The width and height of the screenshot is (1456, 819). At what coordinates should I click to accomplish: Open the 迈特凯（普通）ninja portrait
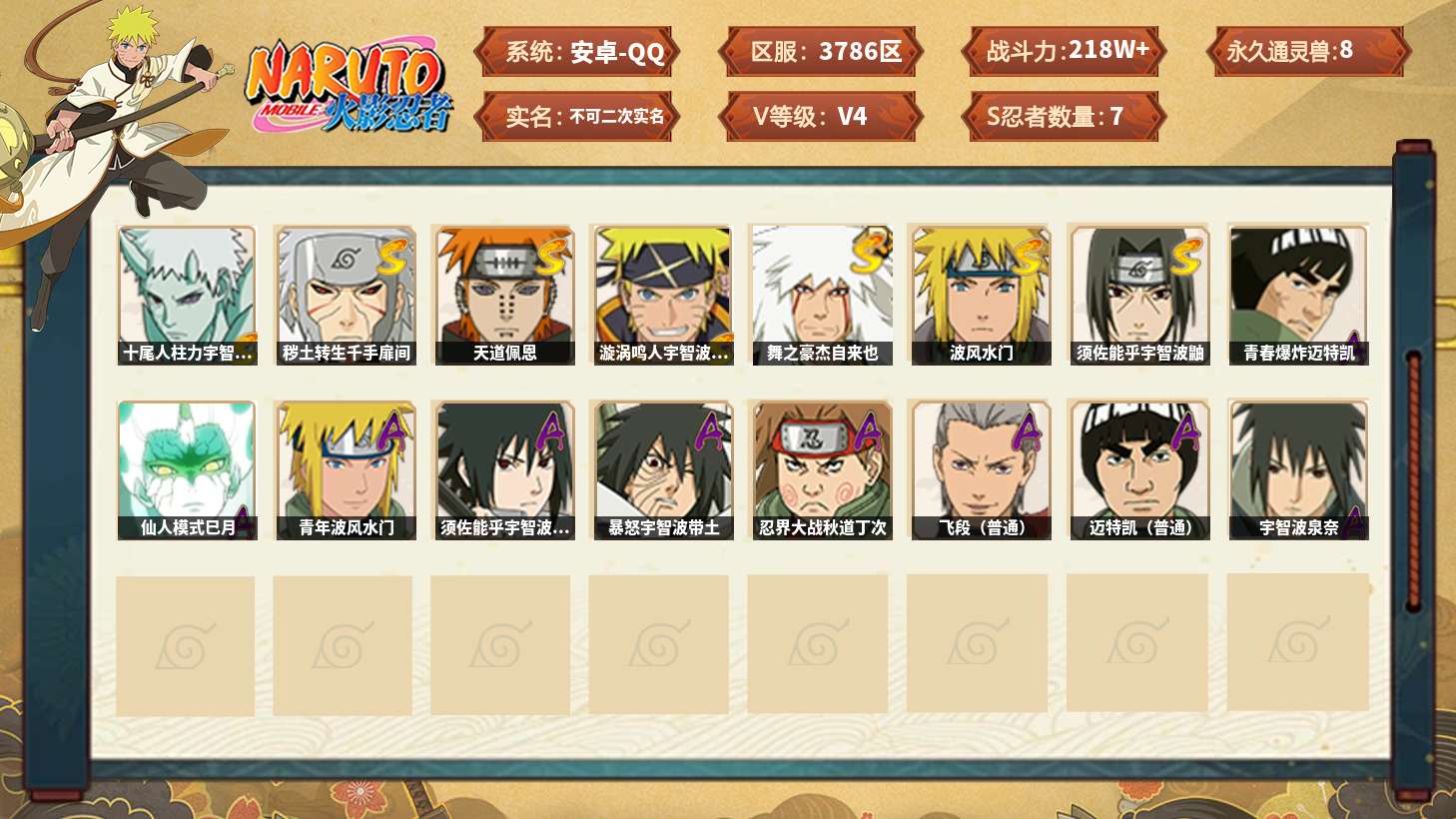tap(1139, 470)
